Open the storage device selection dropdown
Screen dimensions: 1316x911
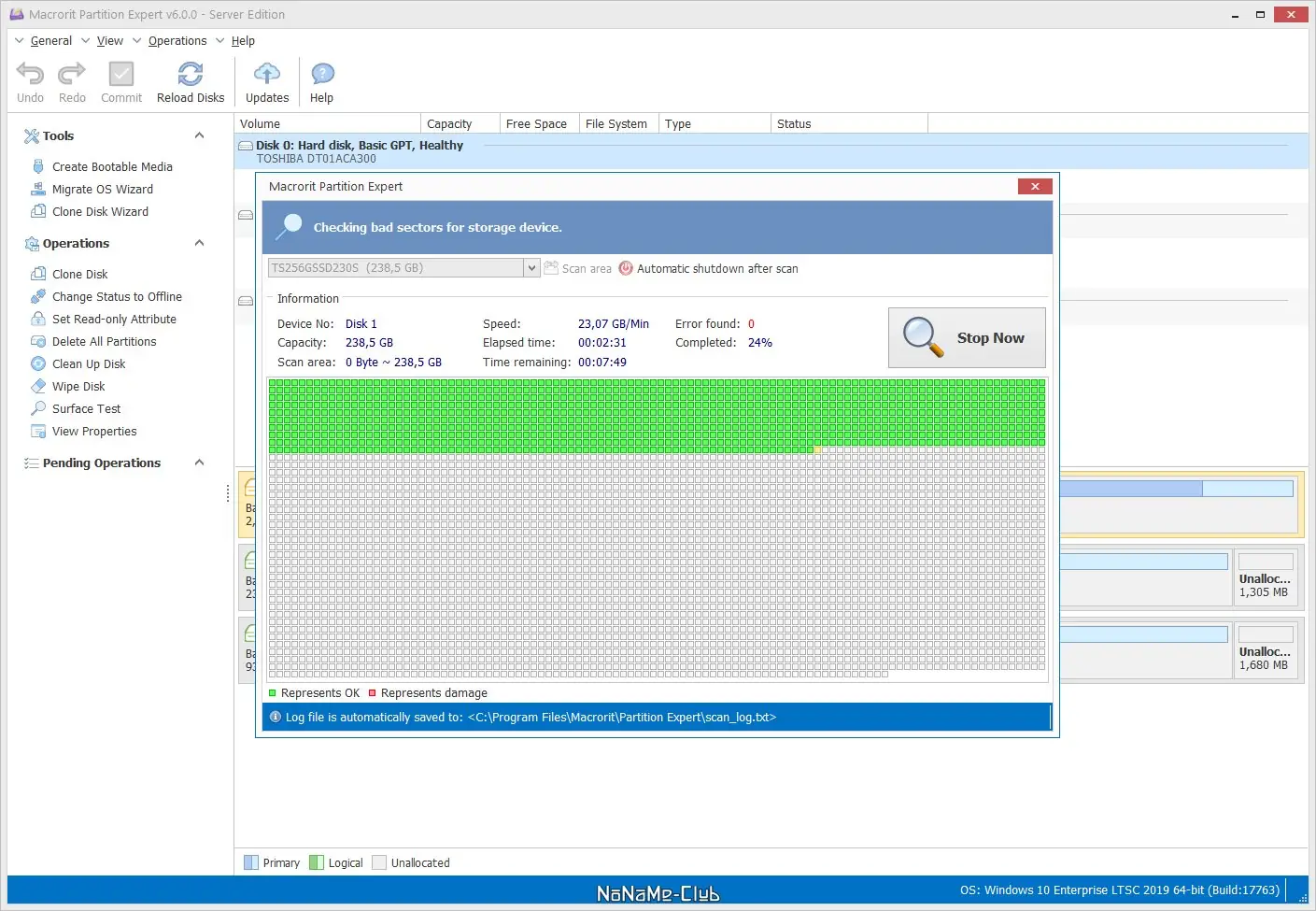(x=531, y=267)
